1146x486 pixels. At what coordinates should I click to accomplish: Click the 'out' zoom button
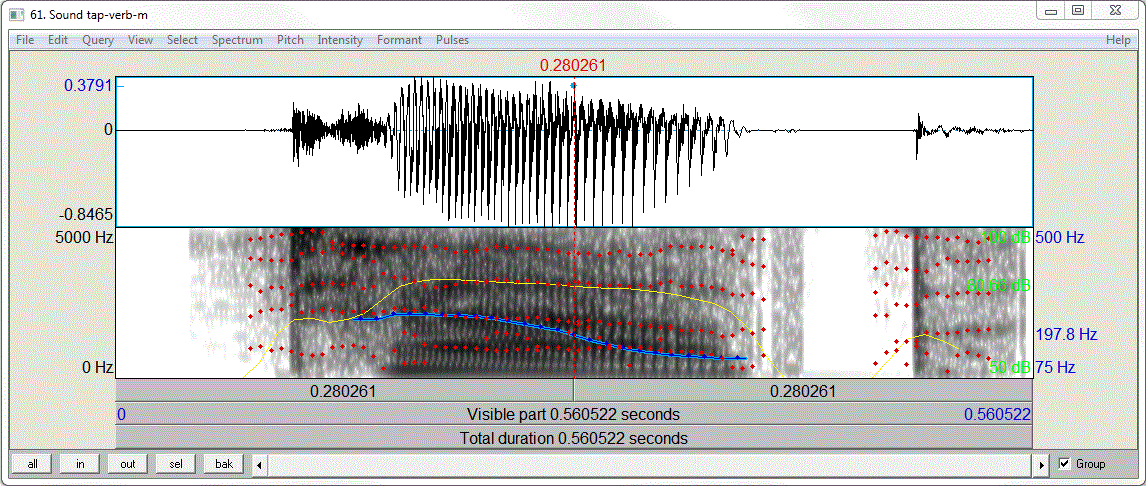(x=128, y=463)
